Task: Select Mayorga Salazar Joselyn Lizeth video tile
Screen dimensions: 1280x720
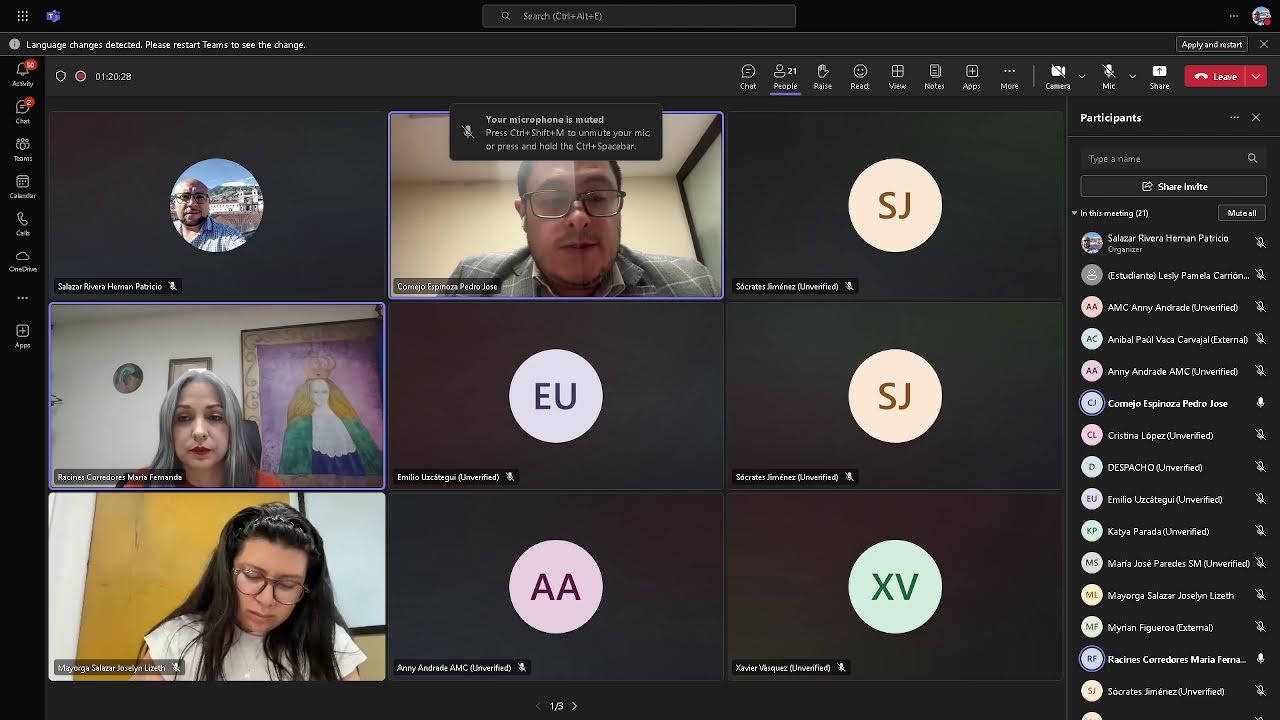Action: point(217,586)
